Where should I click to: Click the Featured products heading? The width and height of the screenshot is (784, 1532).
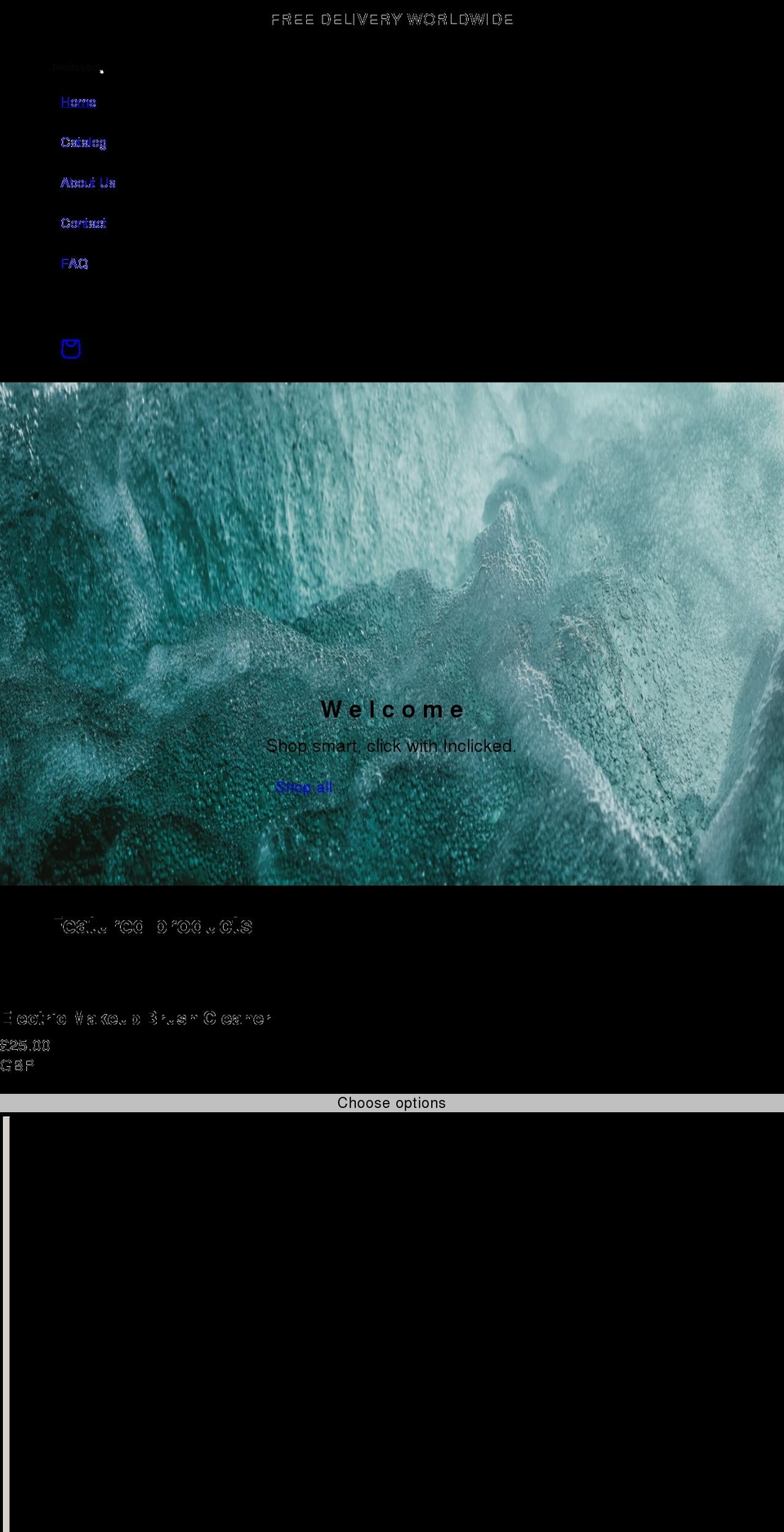154,926
